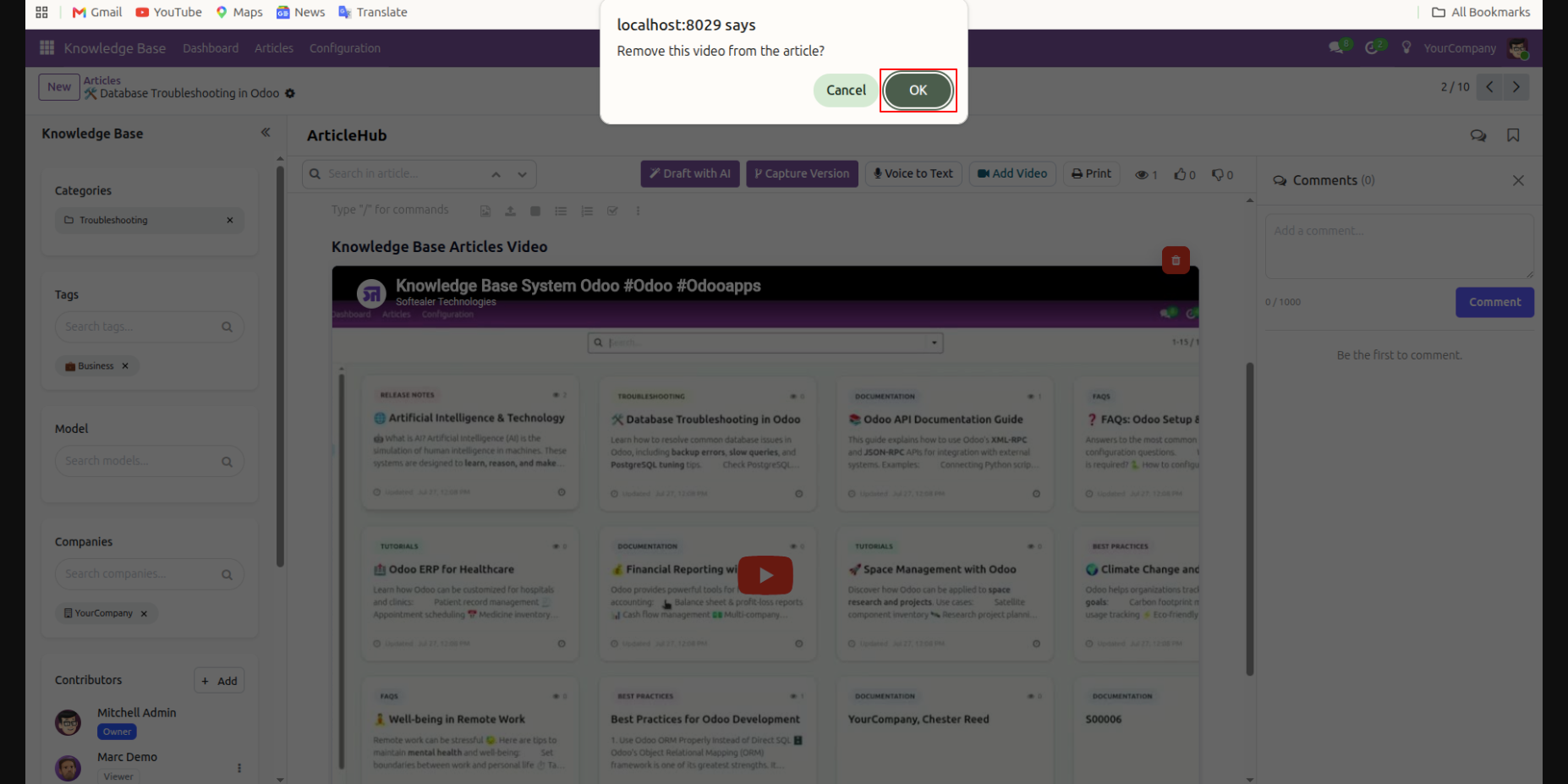Image resolution: width=1568 pixels, height=784 pixels.
Task: Dislike the article with thumbs down
Action: (x=1222, y=175)
